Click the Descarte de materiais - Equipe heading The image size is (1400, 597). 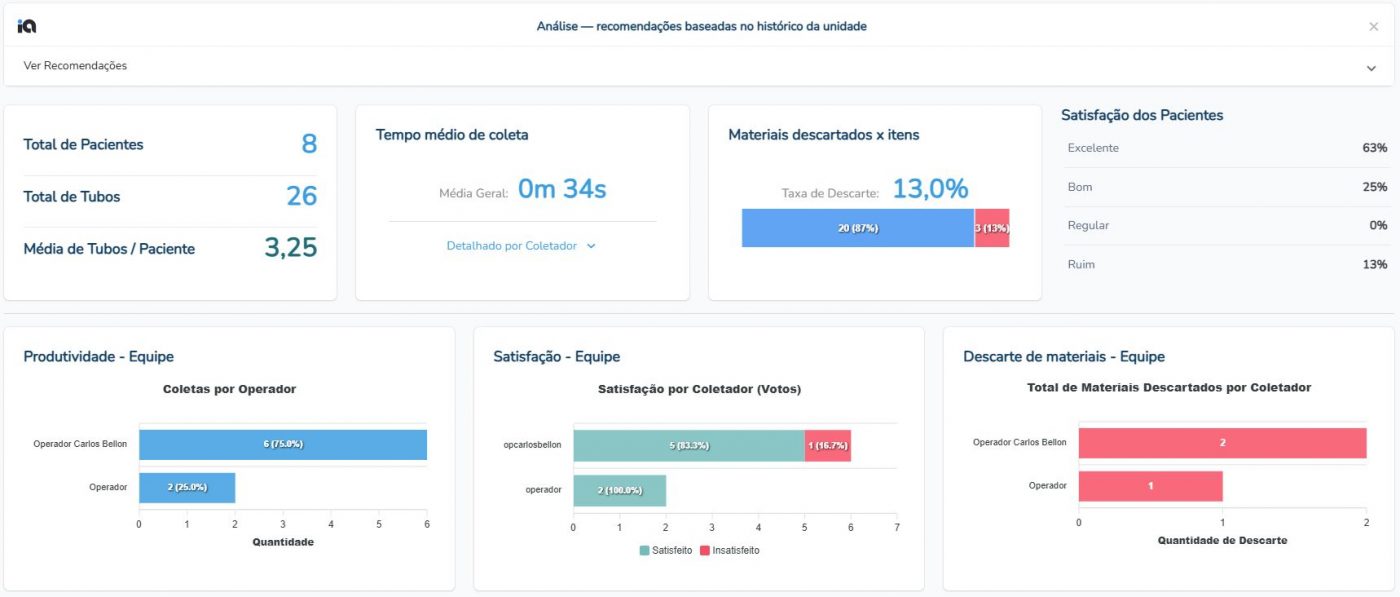tap(1064, 356)
